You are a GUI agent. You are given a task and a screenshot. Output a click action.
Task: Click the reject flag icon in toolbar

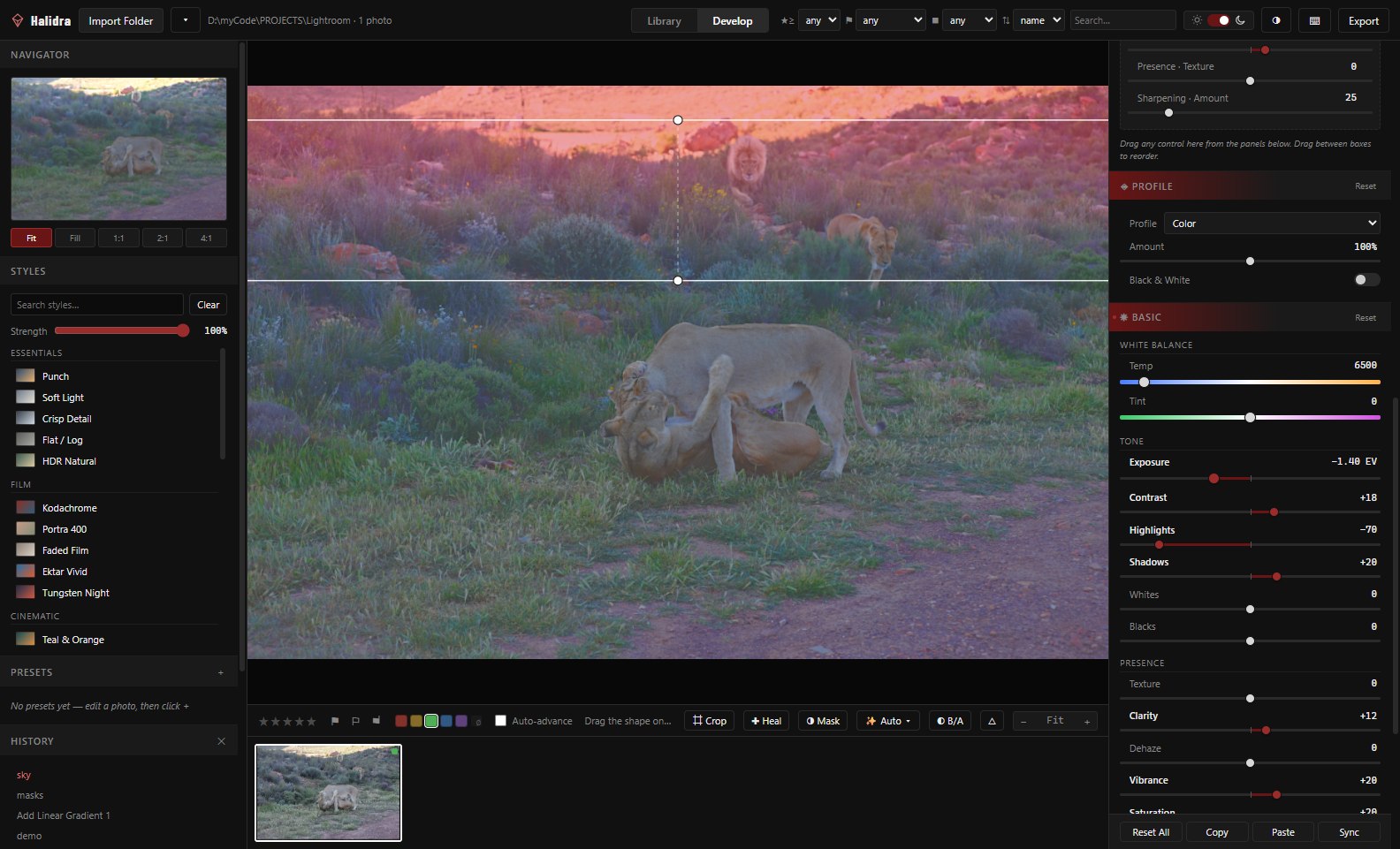(x=376, y=721)
